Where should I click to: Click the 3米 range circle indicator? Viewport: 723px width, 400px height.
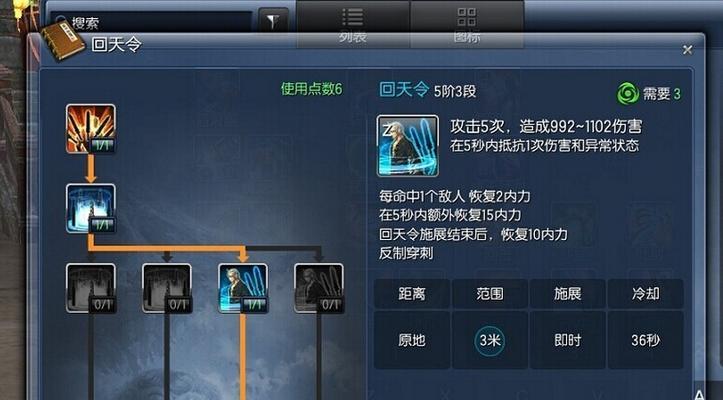pyautogui.click(x=490, y=340)
